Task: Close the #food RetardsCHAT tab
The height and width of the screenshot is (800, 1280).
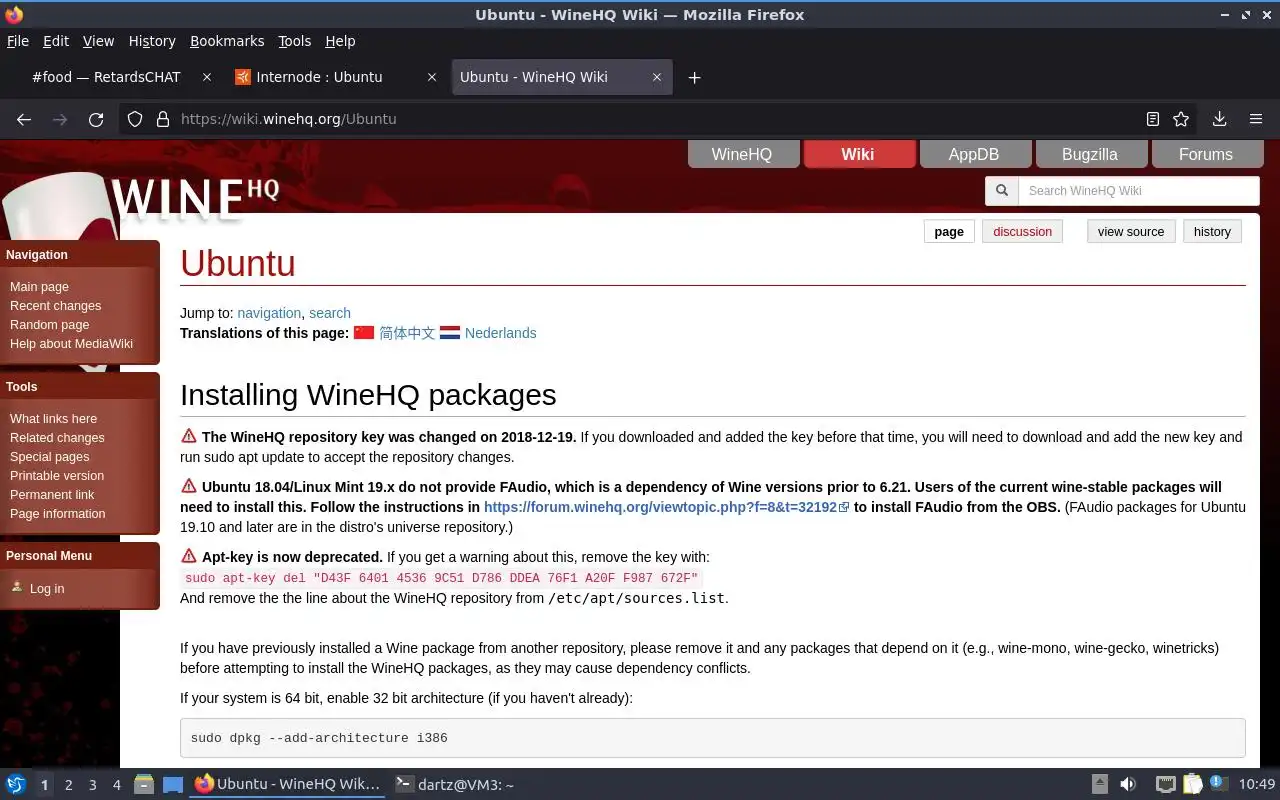Action: [x=207, y=77]
